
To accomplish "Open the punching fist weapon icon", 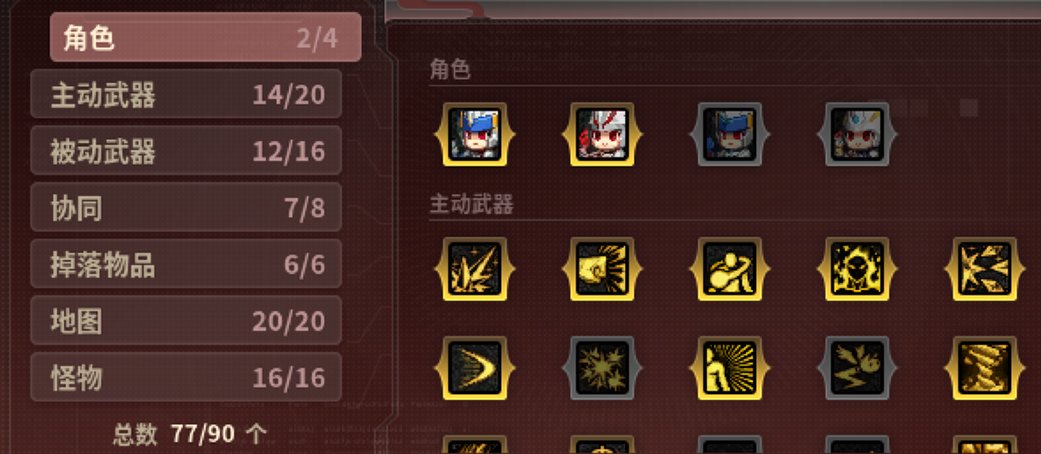I will coord(602,269).
